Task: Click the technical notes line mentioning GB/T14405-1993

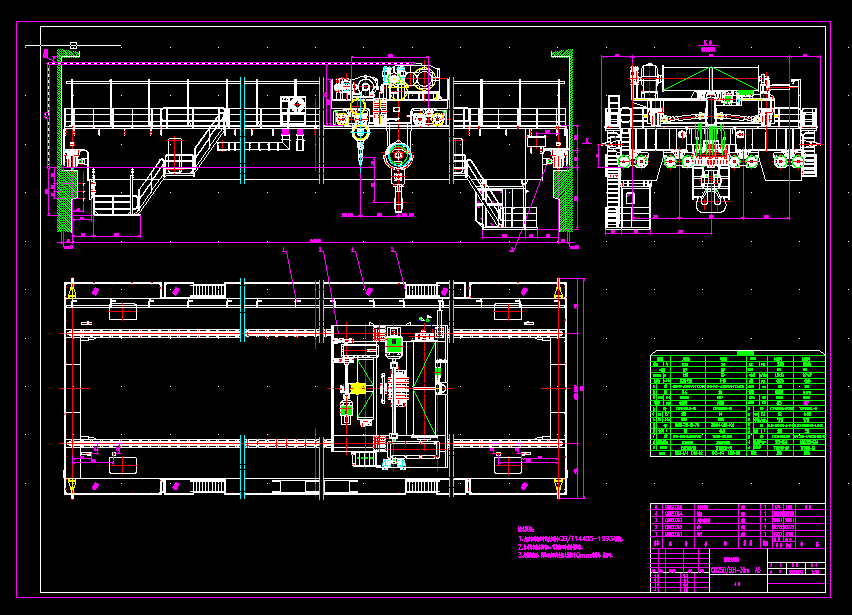Action: (x=570, y=539)
